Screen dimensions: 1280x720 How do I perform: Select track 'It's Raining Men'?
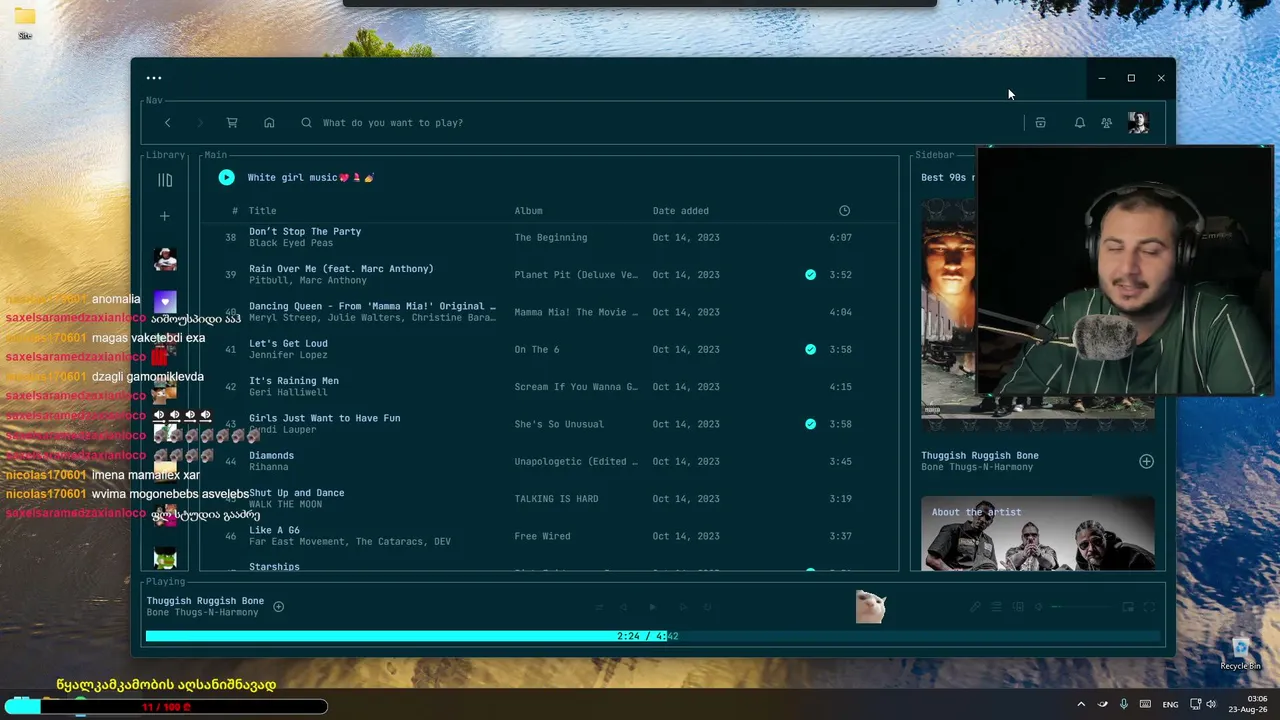[x=294, y=381]
